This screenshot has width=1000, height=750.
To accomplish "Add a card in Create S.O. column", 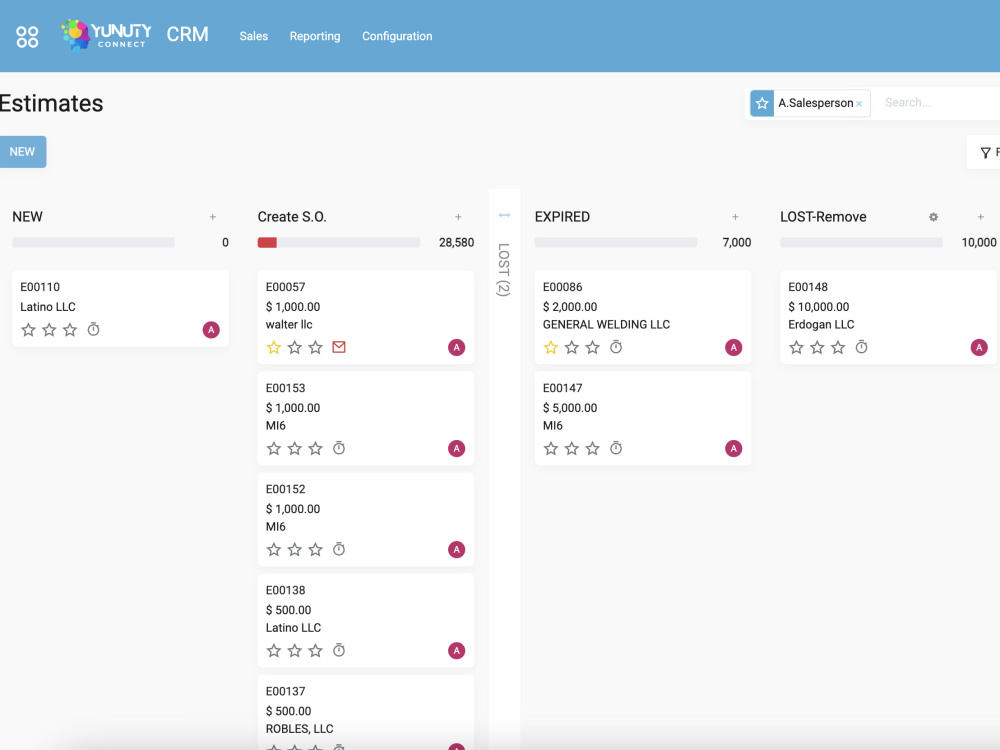I will 458,217.
